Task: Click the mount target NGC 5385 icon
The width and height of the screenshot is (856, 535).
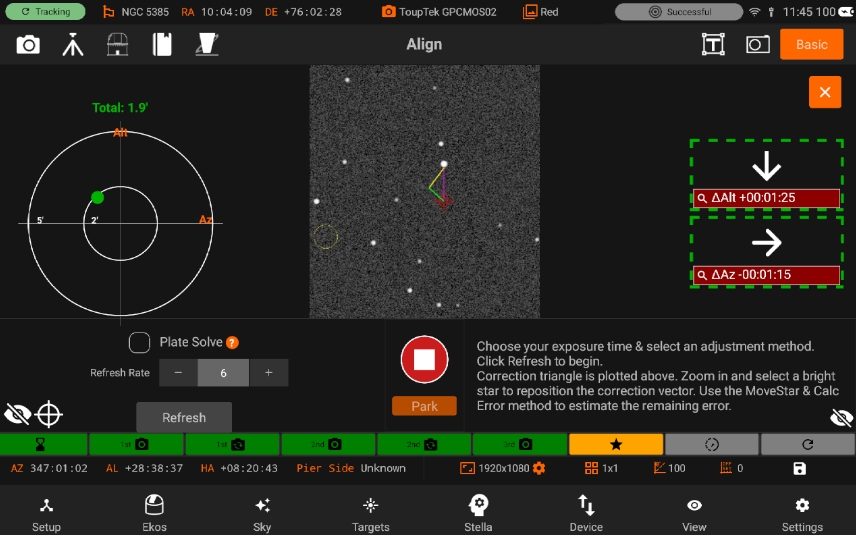Action: click(109, 11)
